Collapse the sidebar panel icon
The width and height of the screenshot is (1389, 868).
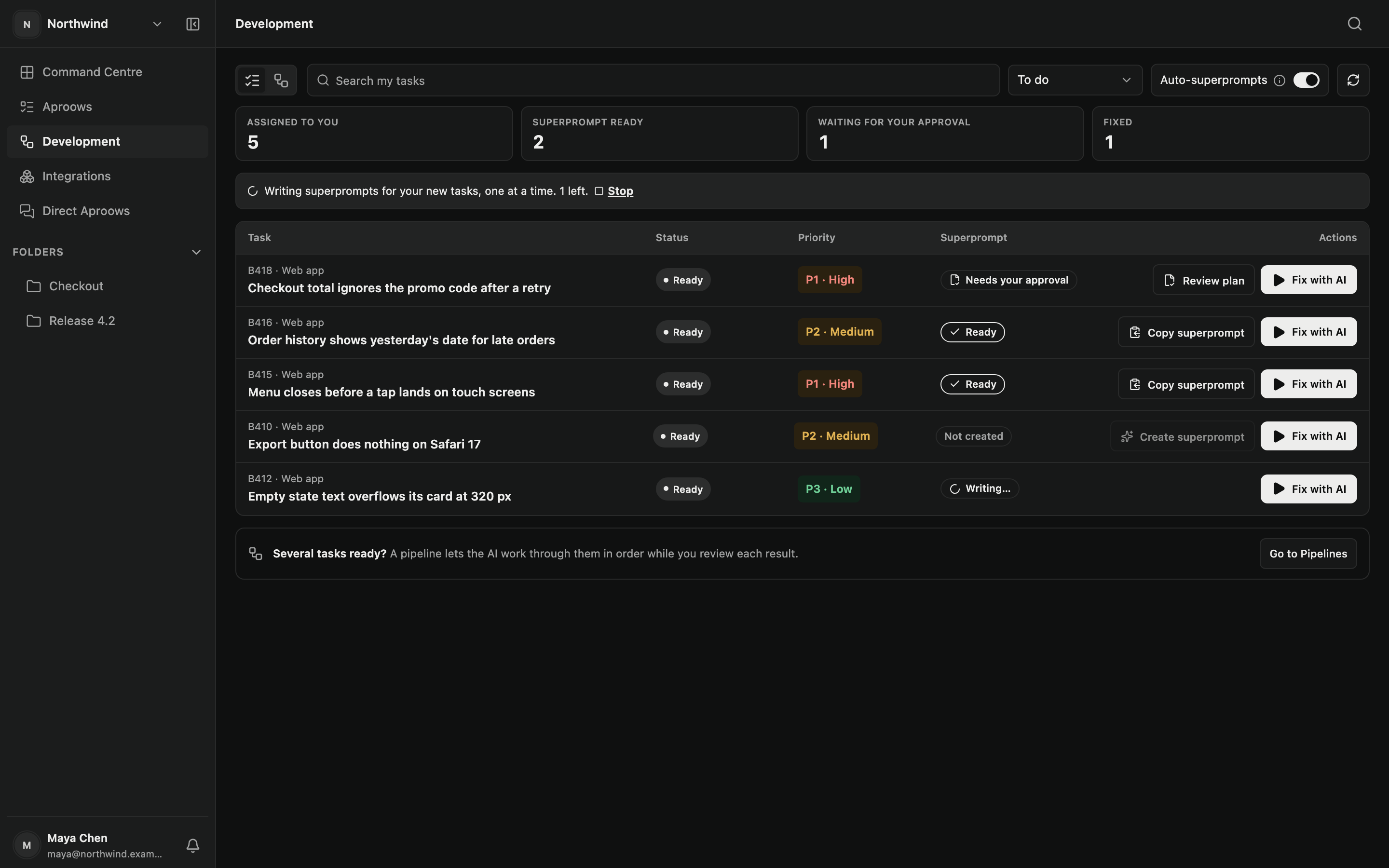193,24
